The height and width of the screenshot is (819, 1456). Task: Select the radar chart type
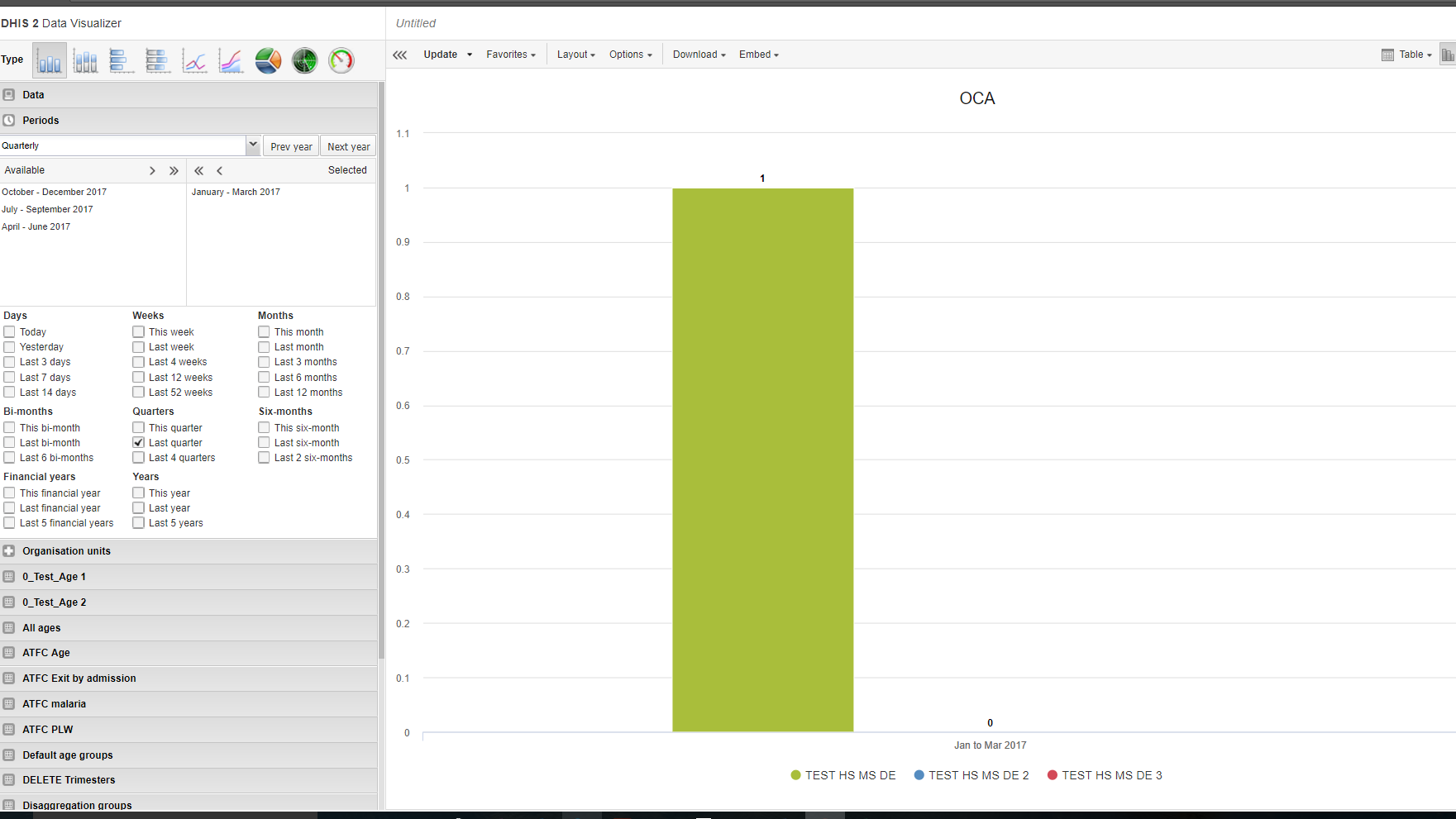point(304,60)
